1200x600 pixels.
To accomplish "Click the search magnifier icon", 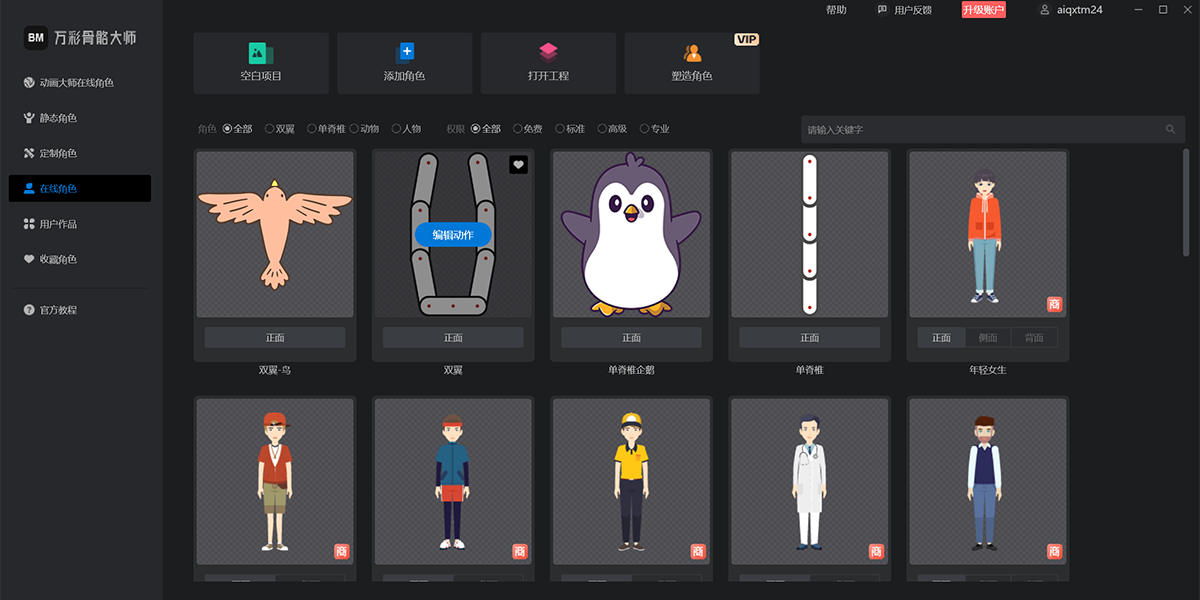I will [x=1170, y=129].
